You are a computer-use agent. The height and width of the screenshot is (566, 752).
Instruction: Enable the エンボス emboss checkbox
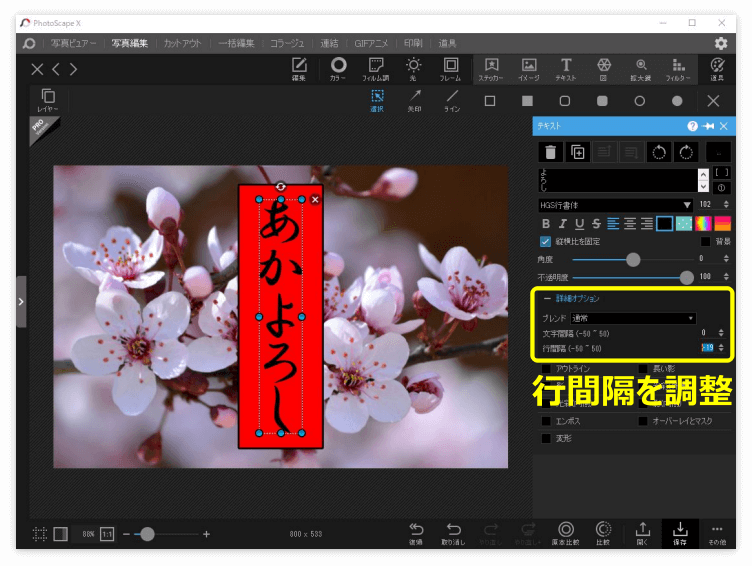click(546, 421)
